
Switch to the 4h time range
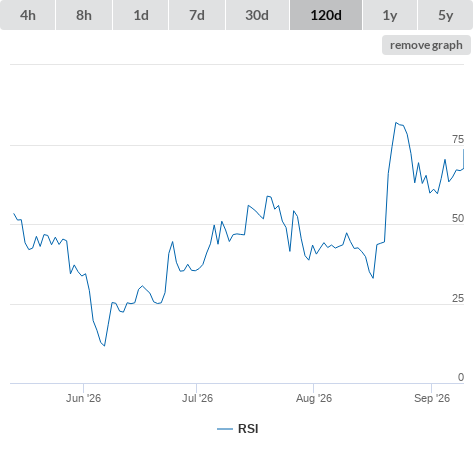[x=28, y=15]
